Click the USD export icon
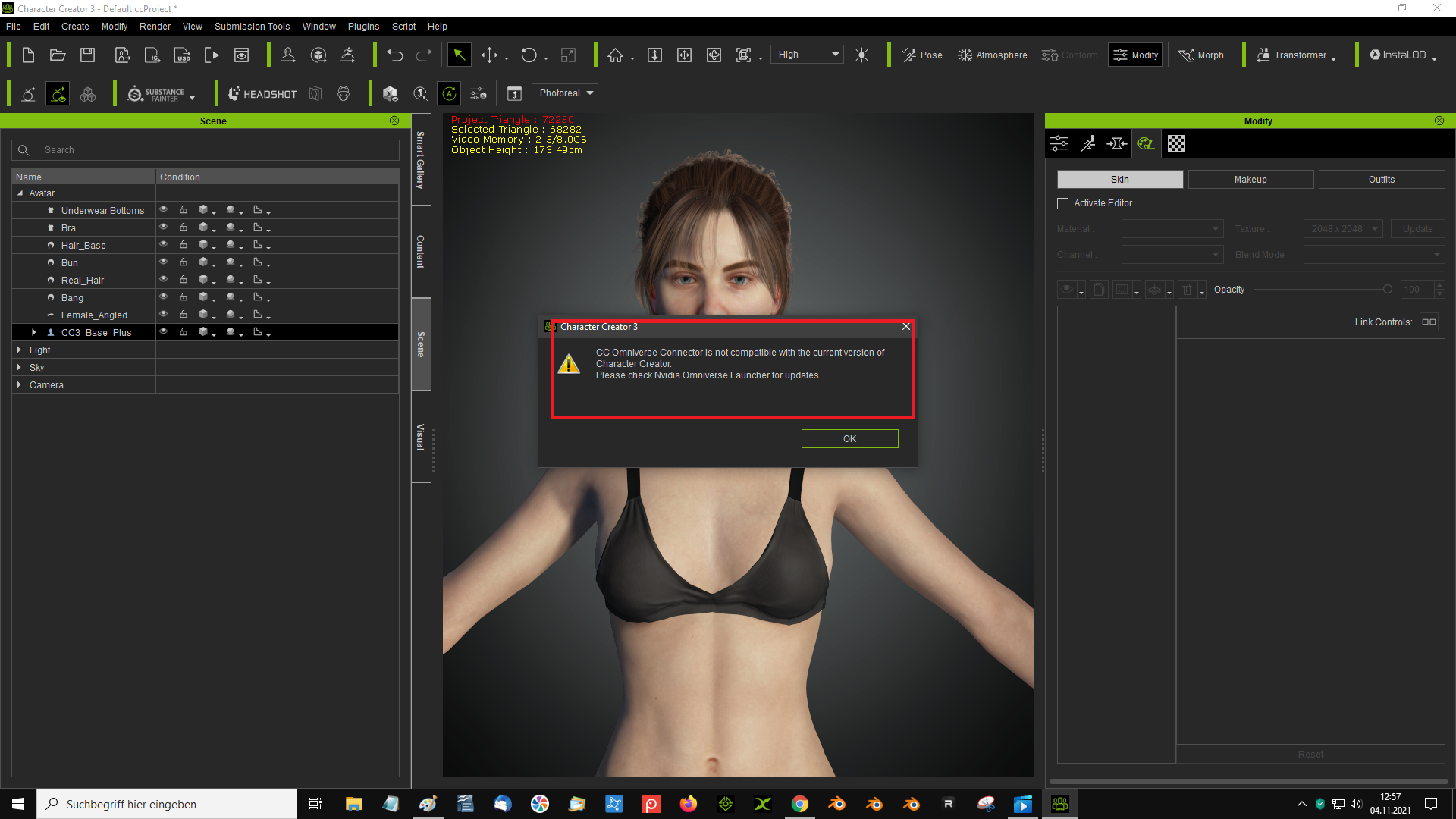 coord(183,55)
